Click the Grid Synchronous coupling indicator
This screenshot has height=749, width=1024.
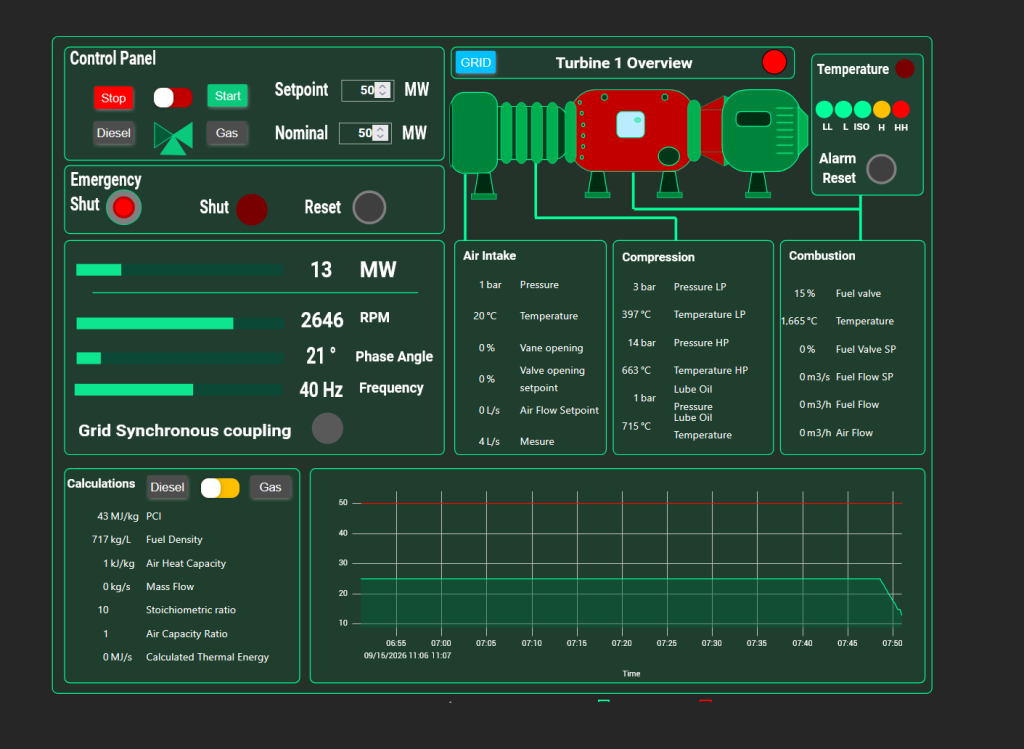(x=327, y=428)
